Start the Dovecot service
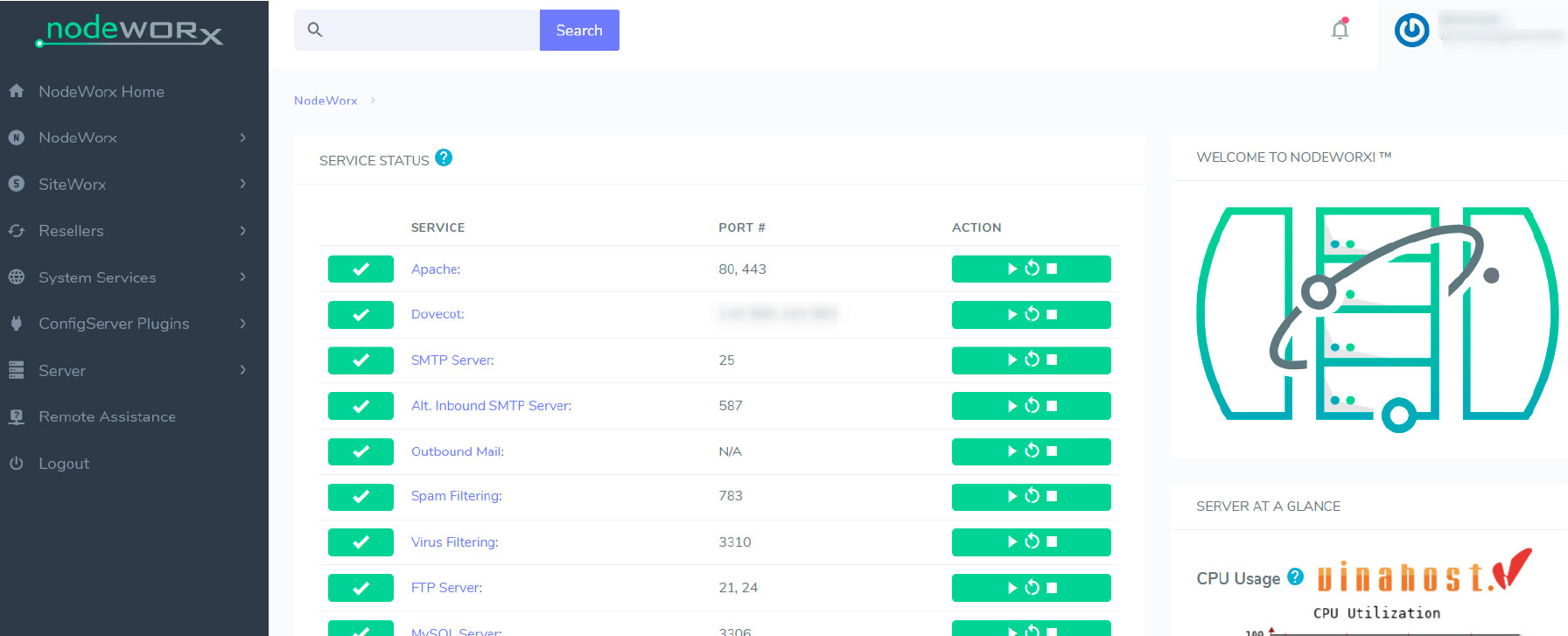The width and height of the screenshot is (1568, 636). click(1012, 314)
